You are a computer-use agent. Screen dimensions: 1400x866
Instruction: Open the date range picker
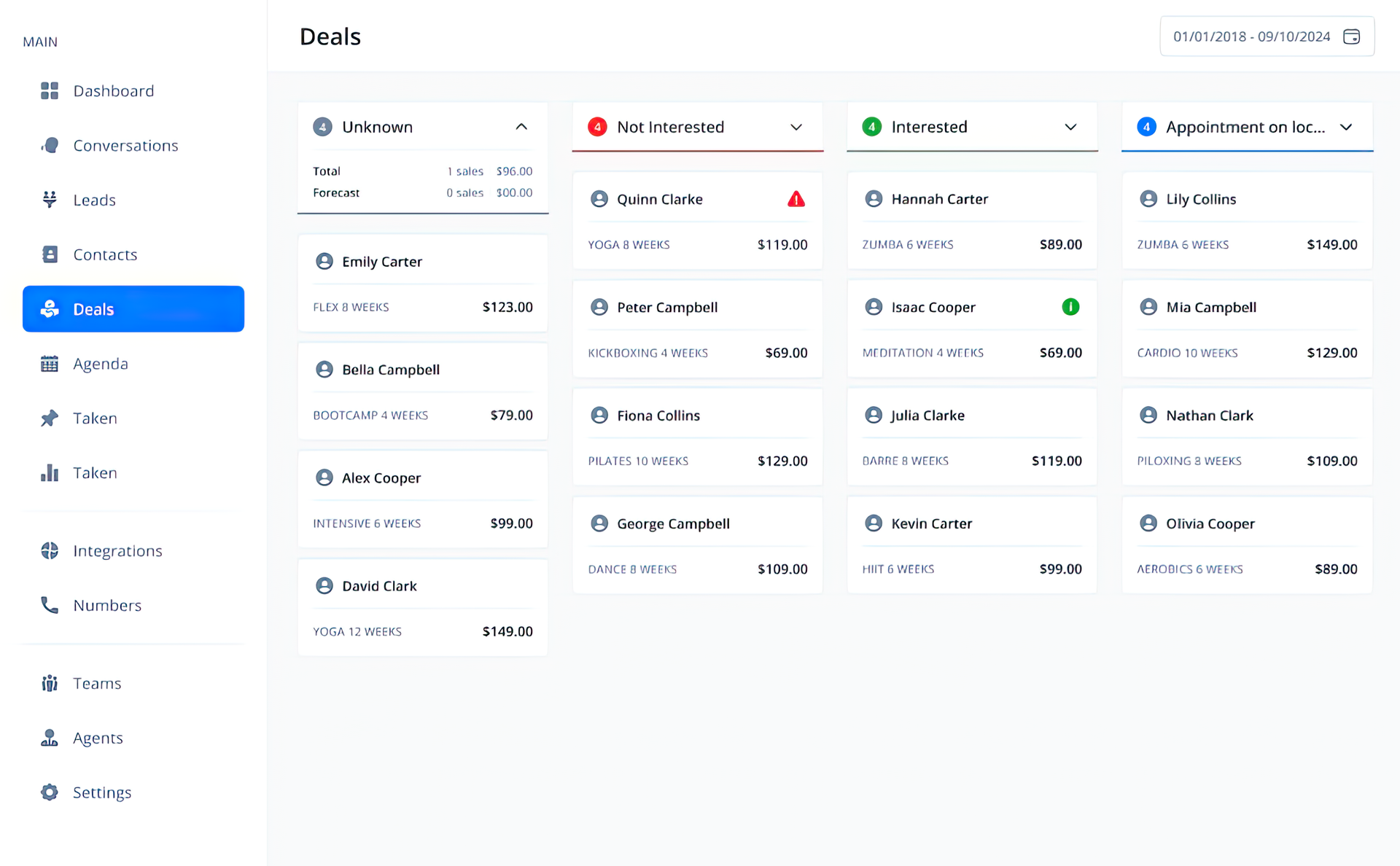[x=1267, y=36]
